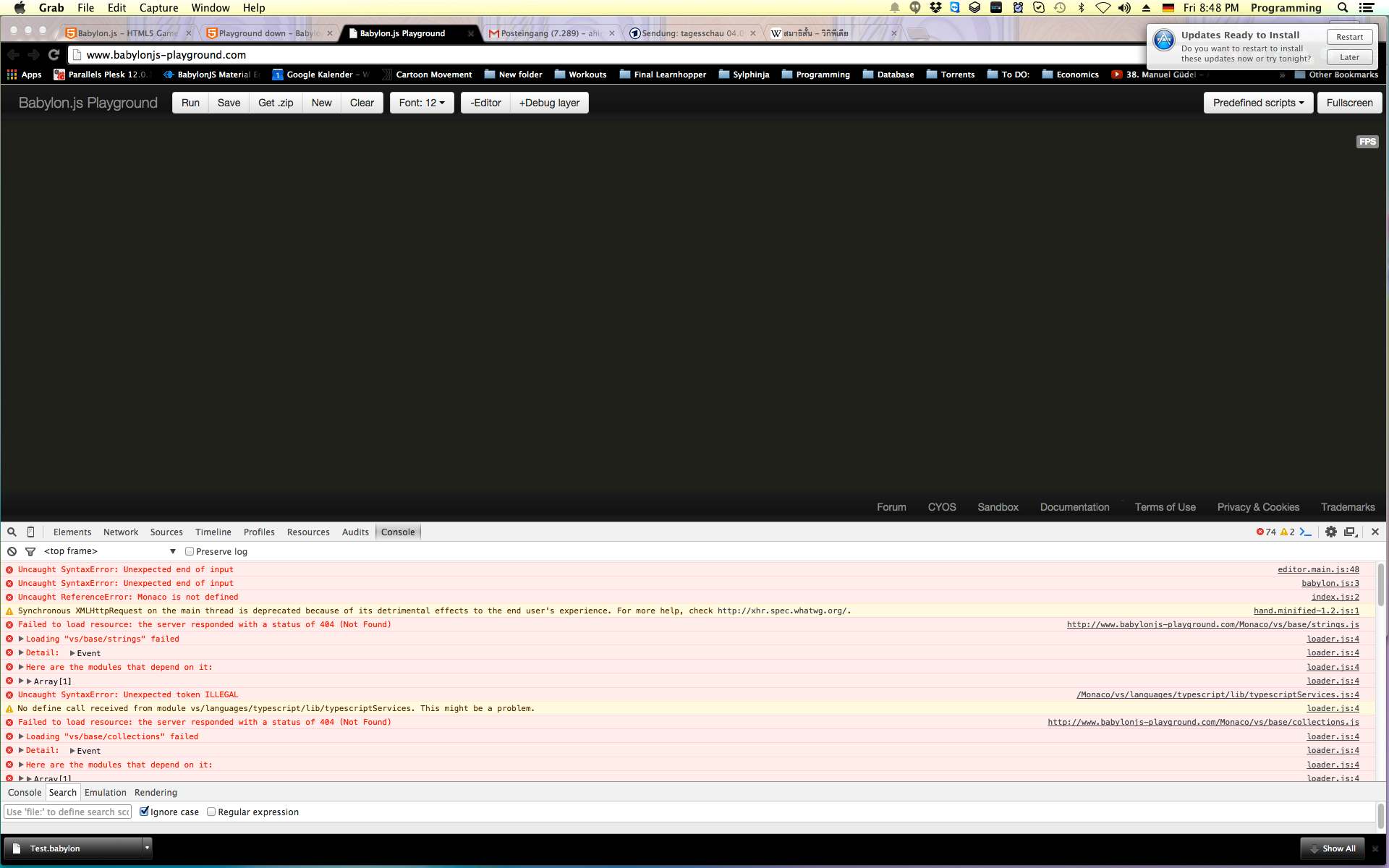The image size is (1389, 868).
Task: Toggle the -Editor button
Action: pos(485,103)
